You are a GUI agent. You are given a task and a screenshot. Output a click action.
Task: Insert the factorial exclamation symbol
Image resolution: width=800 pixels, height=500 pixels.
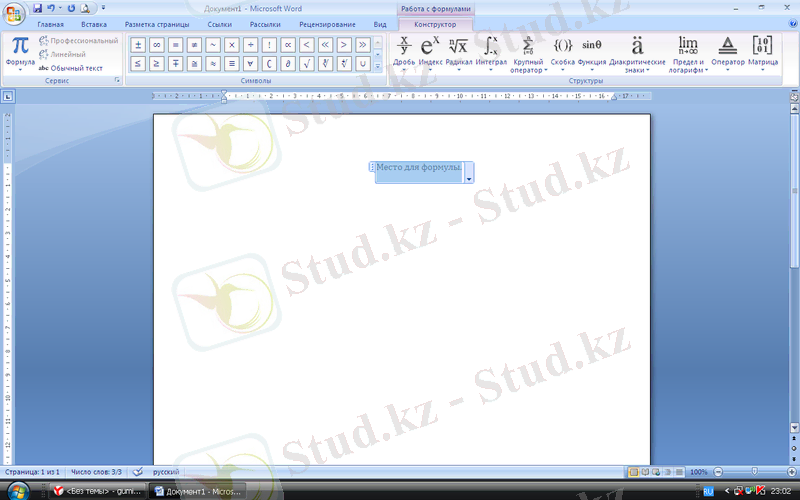[269, 45]
